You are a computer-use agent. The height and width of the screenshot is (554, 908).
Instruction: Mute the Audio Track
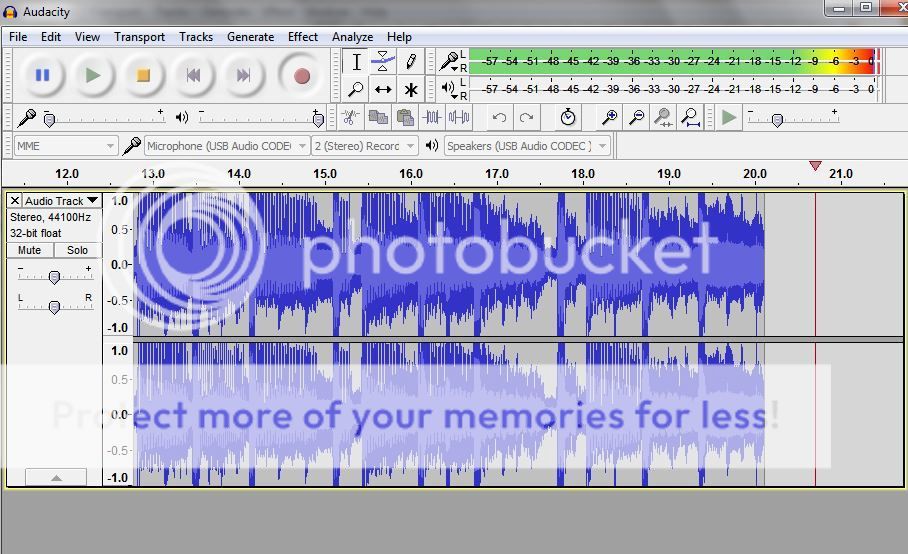coord(29,250)
